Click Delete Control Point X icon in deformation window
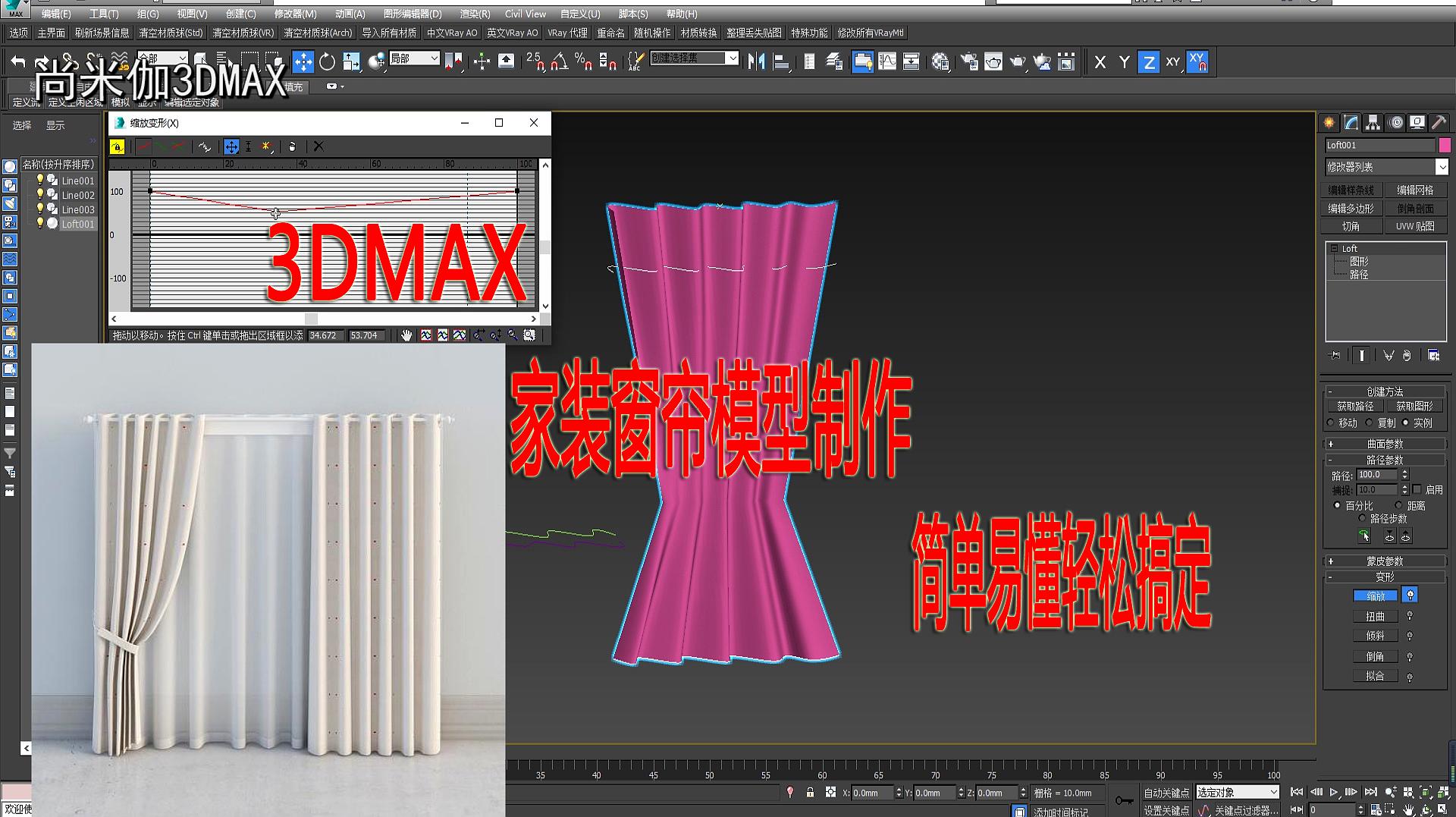1456x817 pixels. pyautogui.click(x=318, y=146)
